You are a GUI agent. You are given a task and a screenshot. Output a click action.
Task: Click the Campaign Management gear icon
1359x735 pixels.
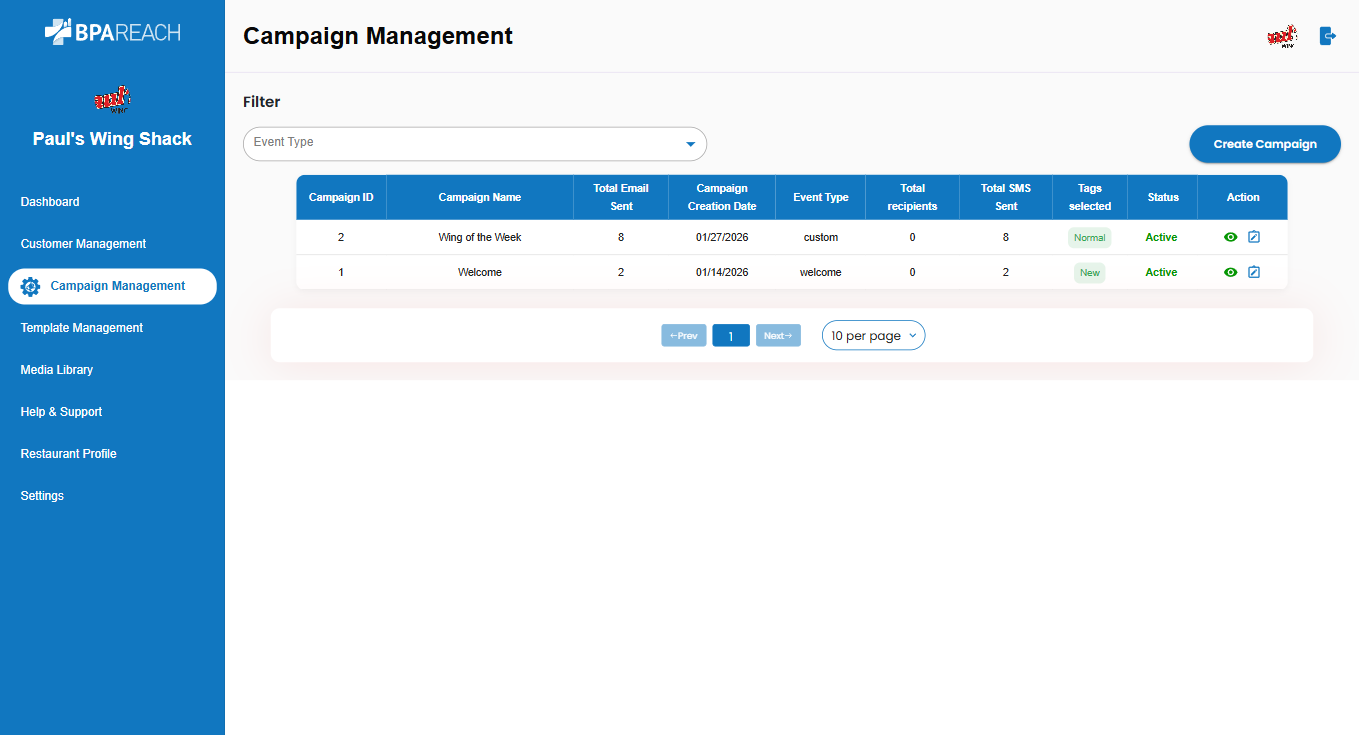pyautogui.click(x=30, y=286)
